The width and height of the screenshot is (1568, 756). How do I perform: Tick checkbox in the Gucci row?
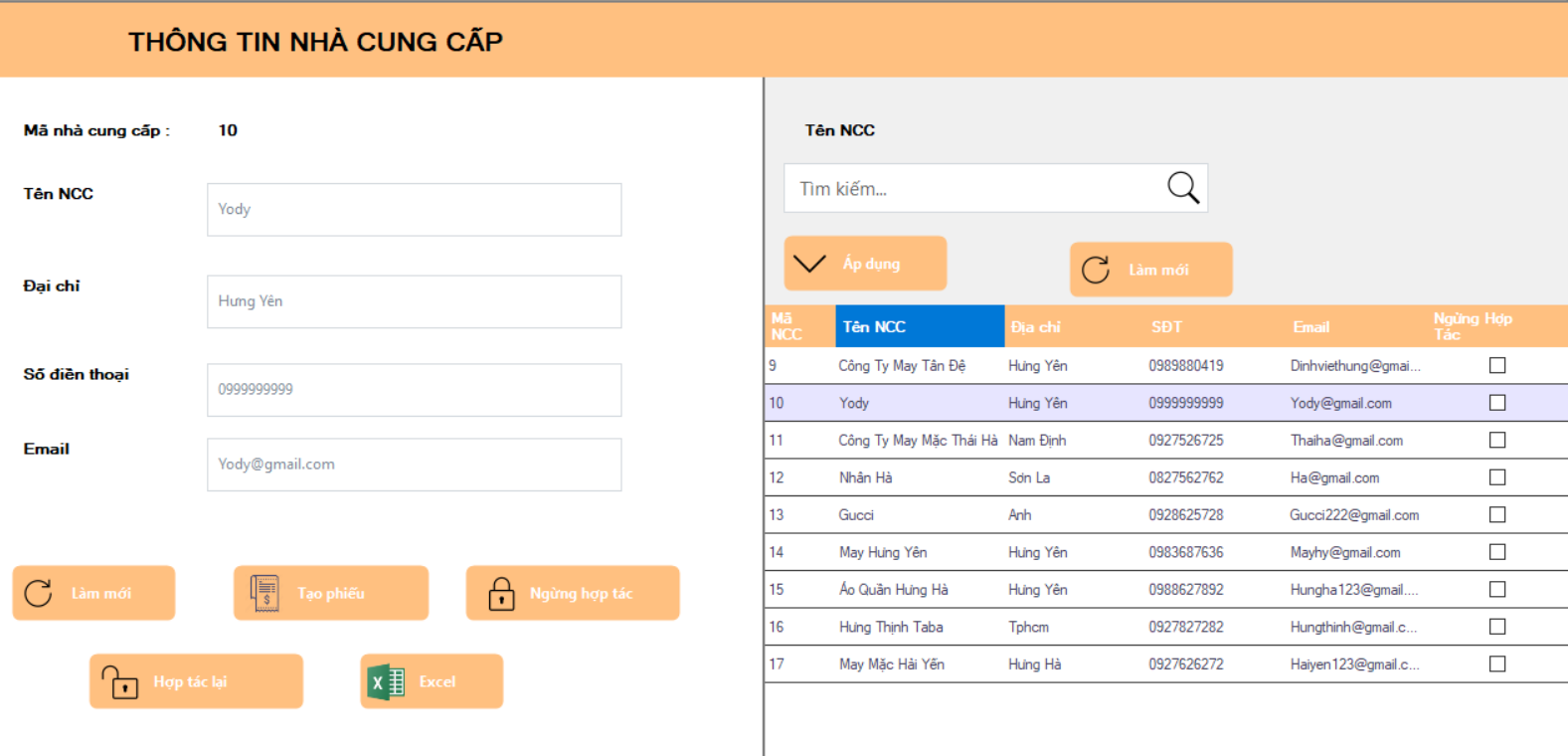pos(1497,514)
